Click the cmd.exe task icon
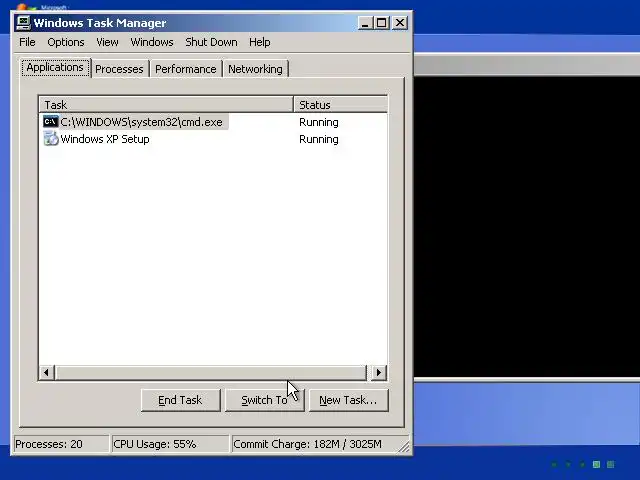 (x=51, y=122)
